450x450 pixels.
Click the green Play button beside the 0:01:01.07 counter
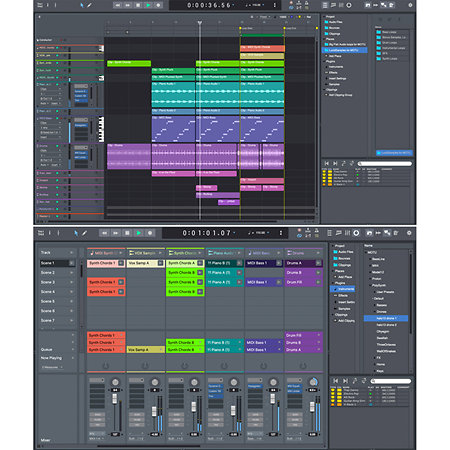139,233
